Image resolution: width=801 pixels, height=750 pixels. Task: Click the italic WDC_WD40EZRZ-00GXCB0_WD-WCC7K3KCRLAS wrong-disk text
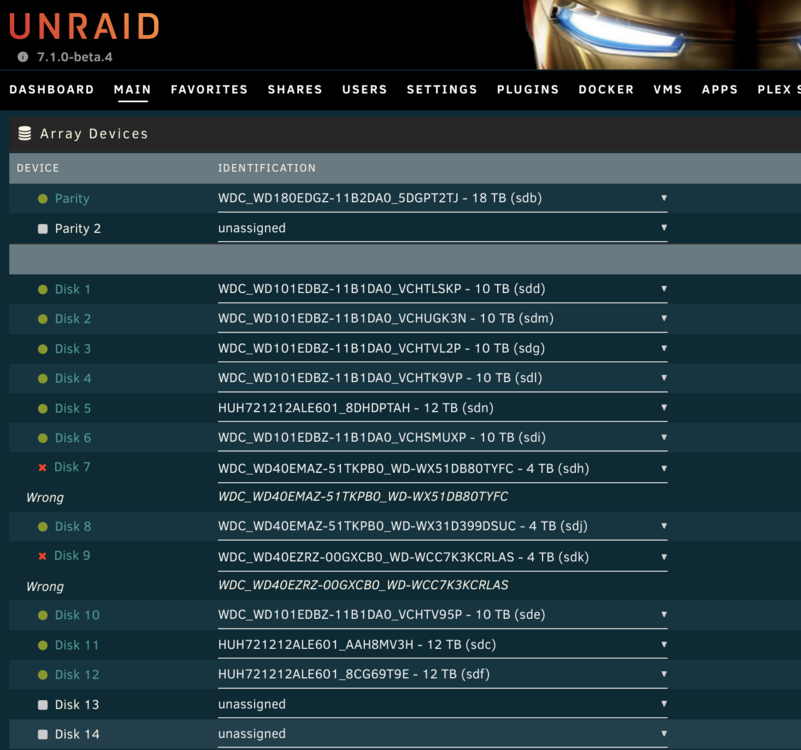coord(363,585)
